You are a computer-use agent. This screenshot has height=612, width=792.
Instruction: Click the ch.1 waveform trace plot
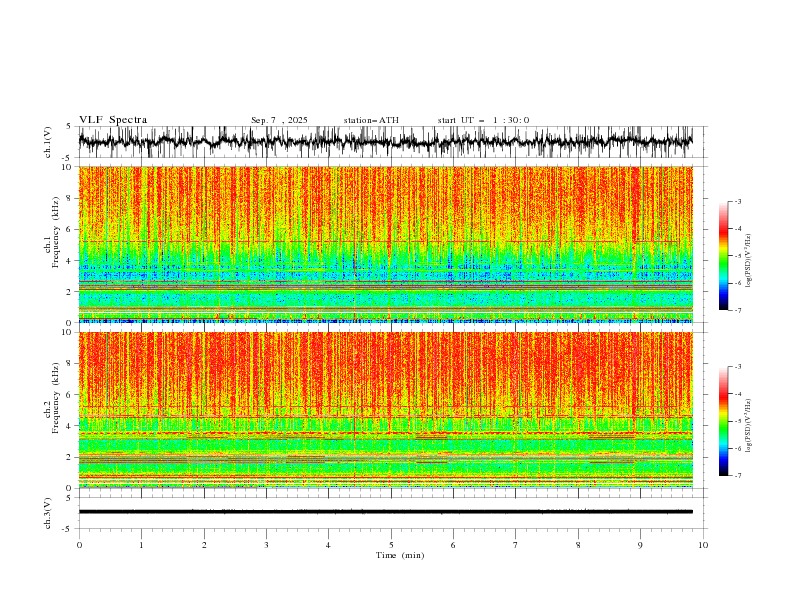tap(385, 142)
